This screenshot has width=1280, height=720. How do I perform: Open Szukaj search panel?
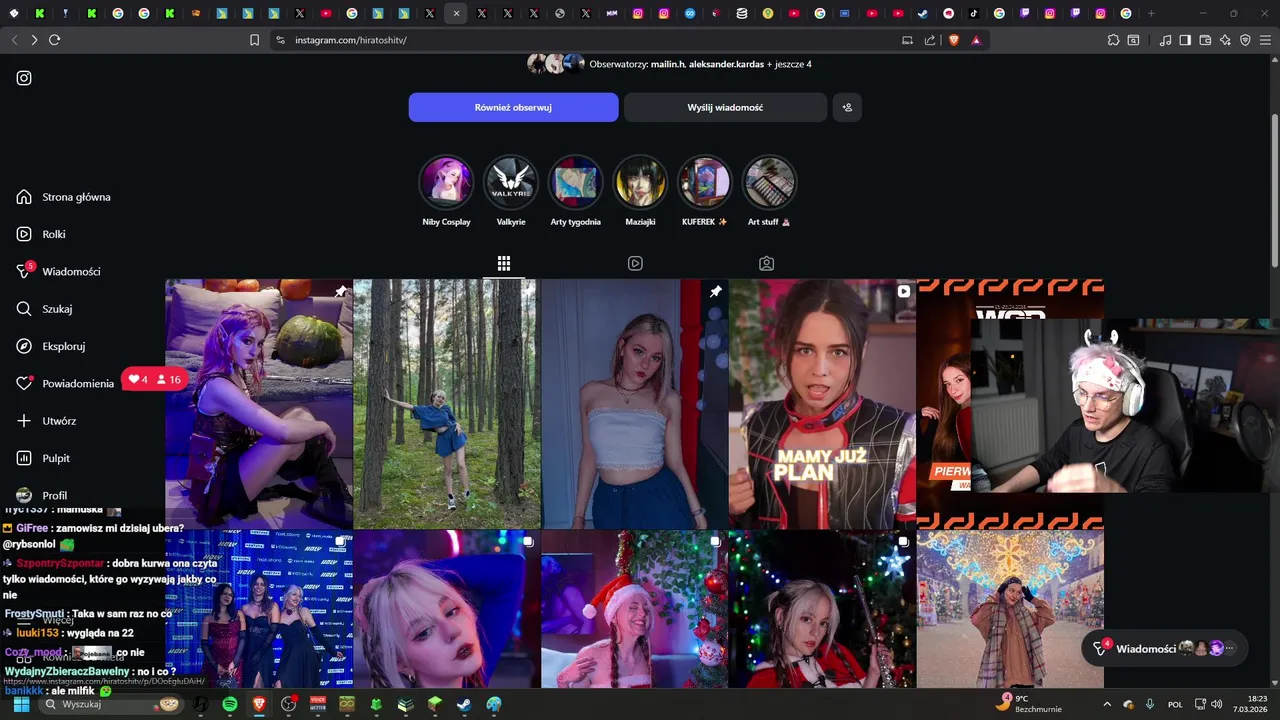45,309
